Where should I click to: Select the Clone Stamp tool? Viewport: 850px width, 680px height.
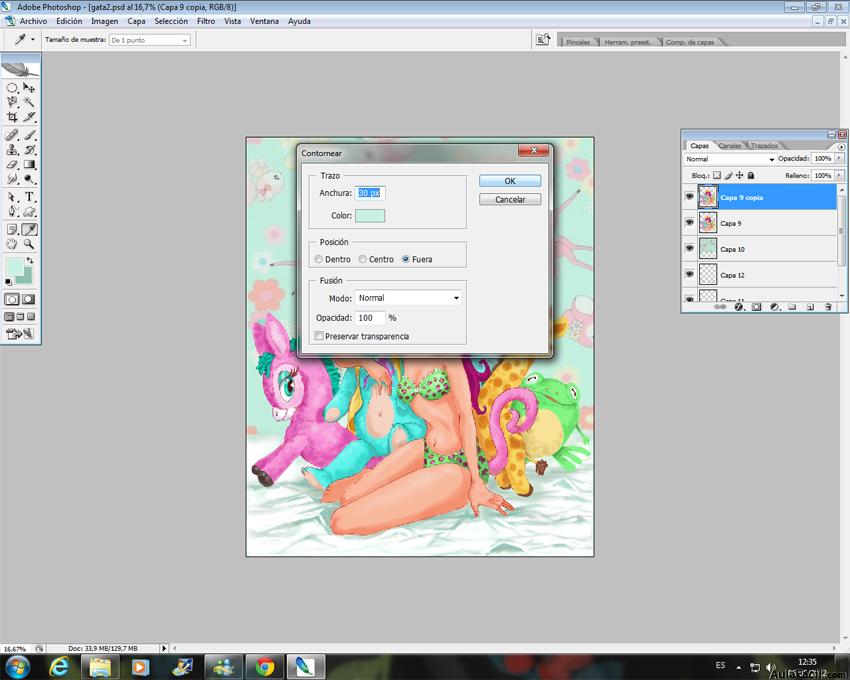(12, 150)
